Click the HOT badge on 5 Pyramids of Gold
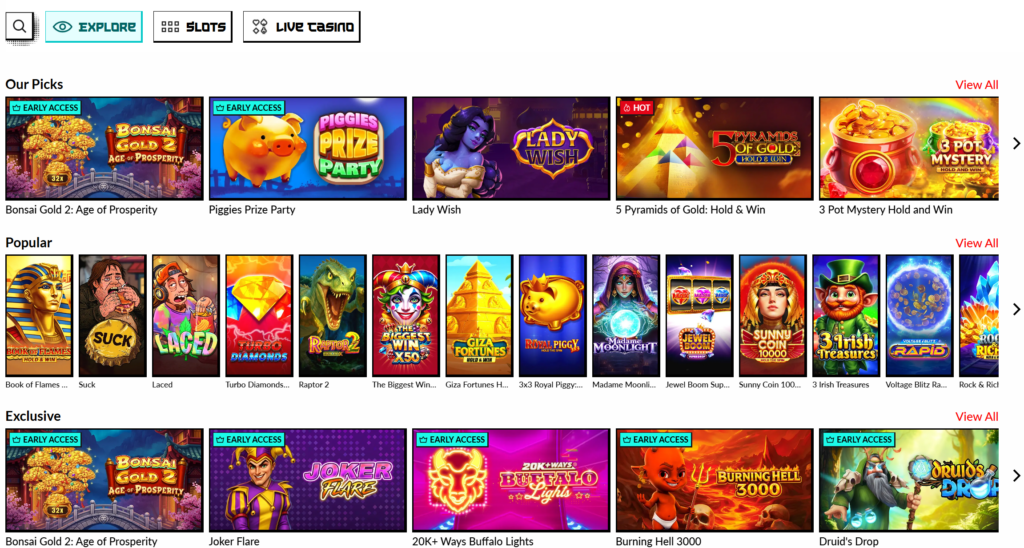The image size is (1024, 548). coord(637,108)
